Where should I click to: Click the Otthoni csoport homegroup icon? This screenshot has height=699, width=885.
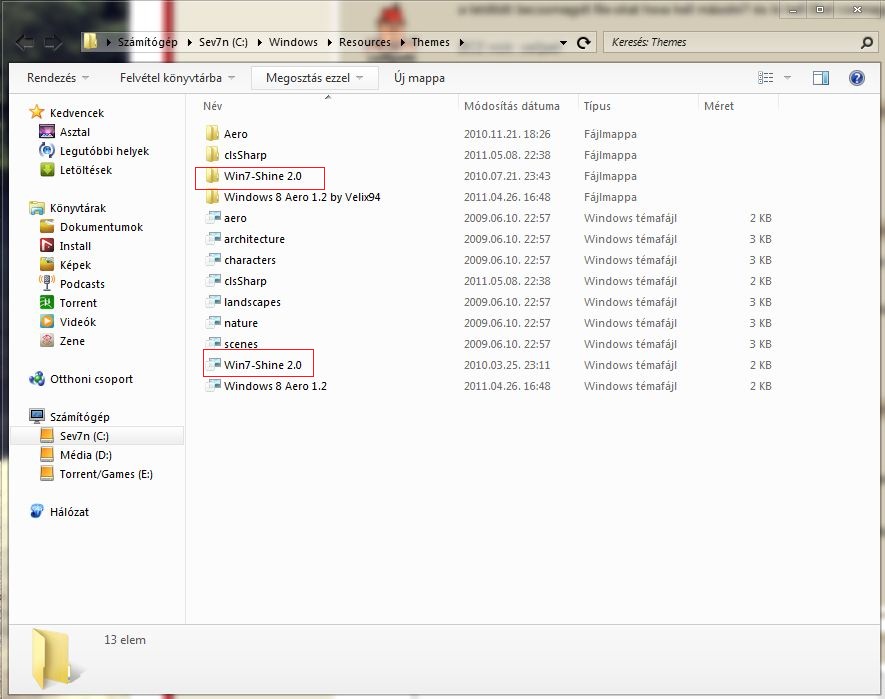[37, 379]
